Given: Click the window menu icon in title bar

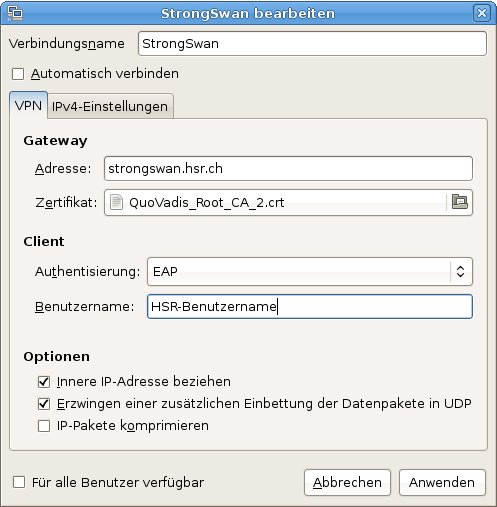Looking at the screenshot, I should click(15, 13).
